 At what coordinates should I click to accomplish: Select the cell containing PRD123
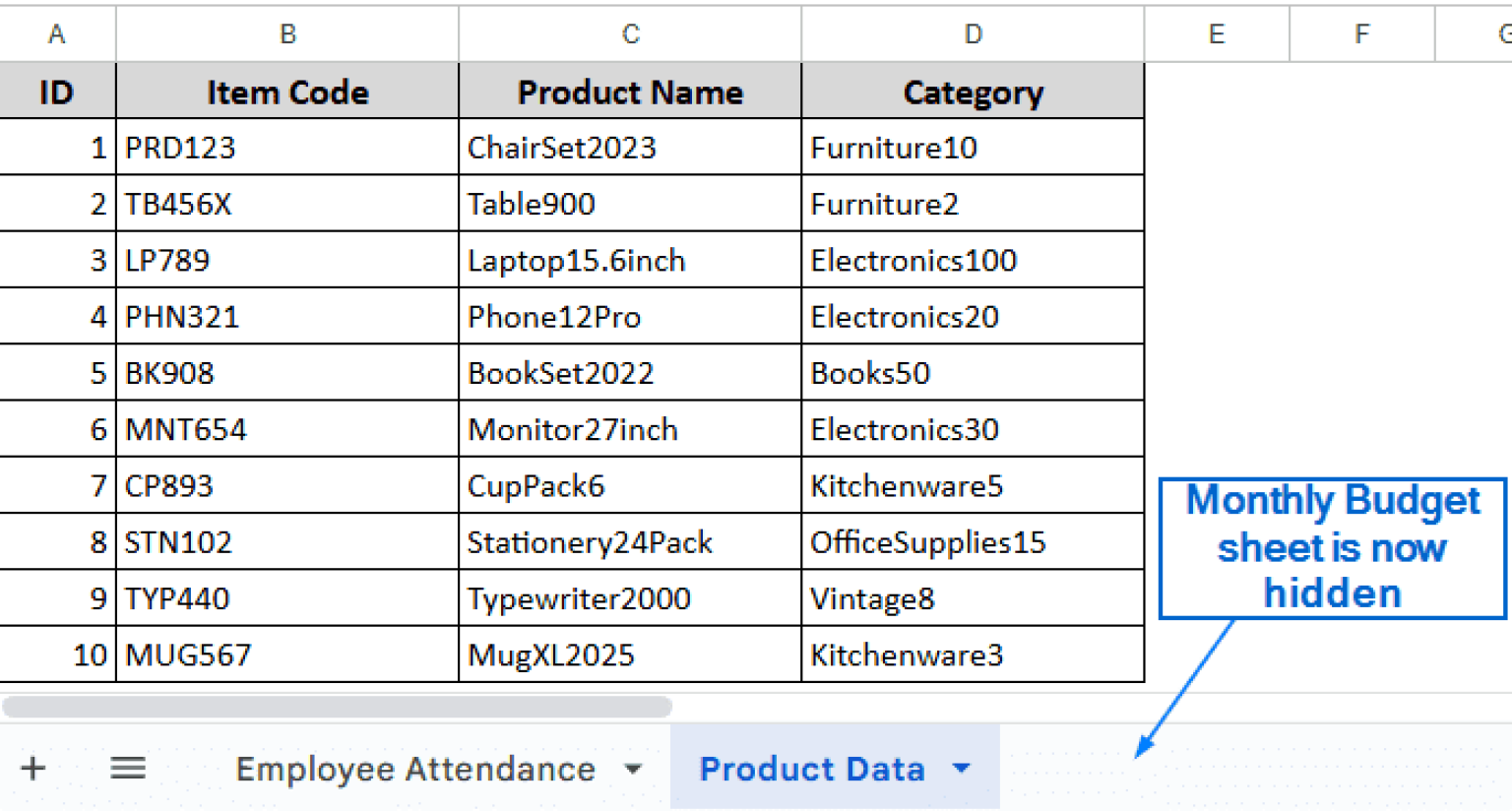coord(285,147)
